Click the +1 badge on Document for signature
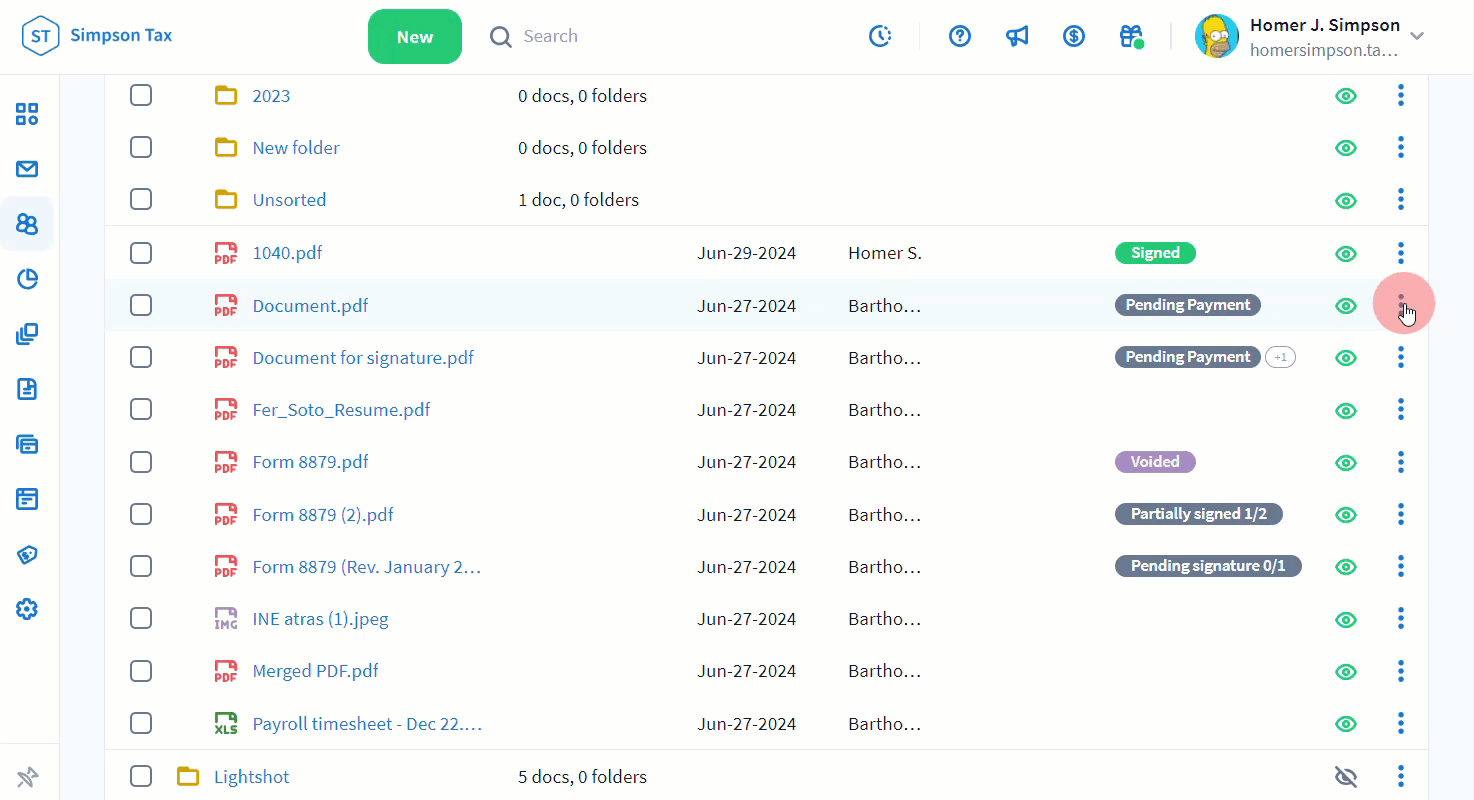The image size is (1474, 800). [1280, 357]
